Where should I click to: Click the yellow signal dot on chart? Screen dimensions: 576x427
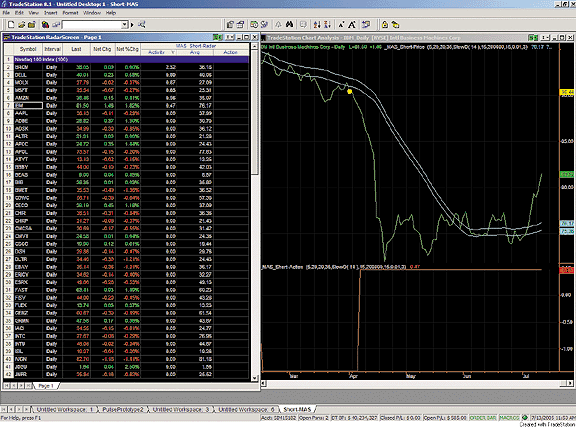(349, 91)
